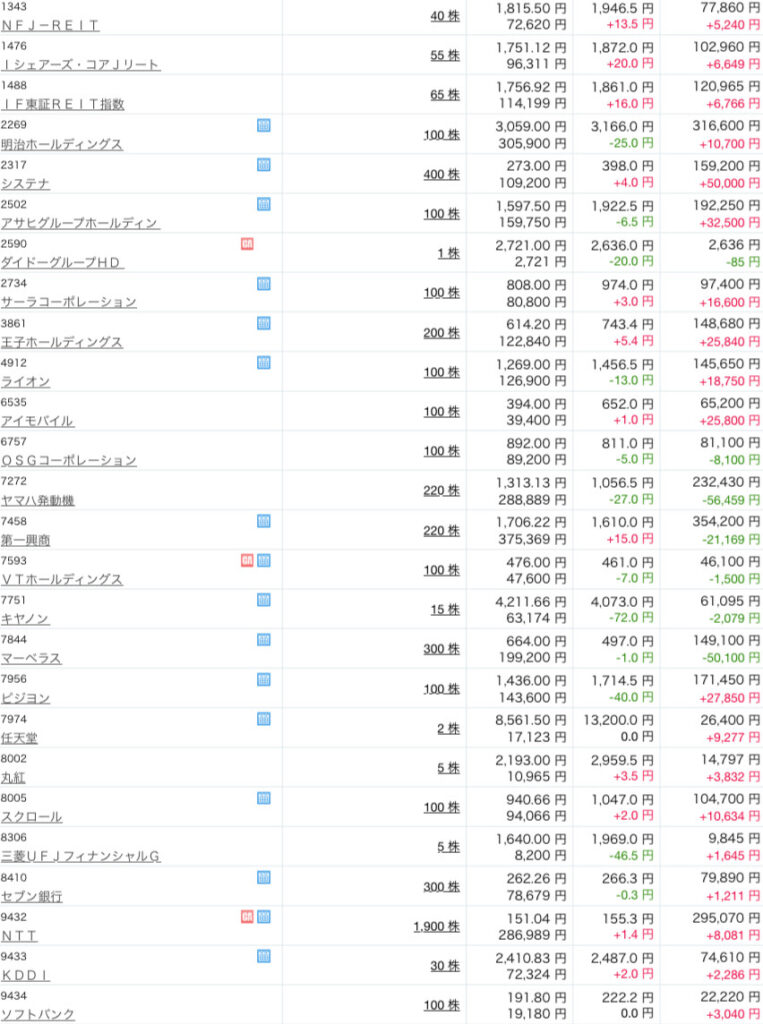Click the blue icon beside 任天堂
This screenshot has height=1024, width=763.
264,719
